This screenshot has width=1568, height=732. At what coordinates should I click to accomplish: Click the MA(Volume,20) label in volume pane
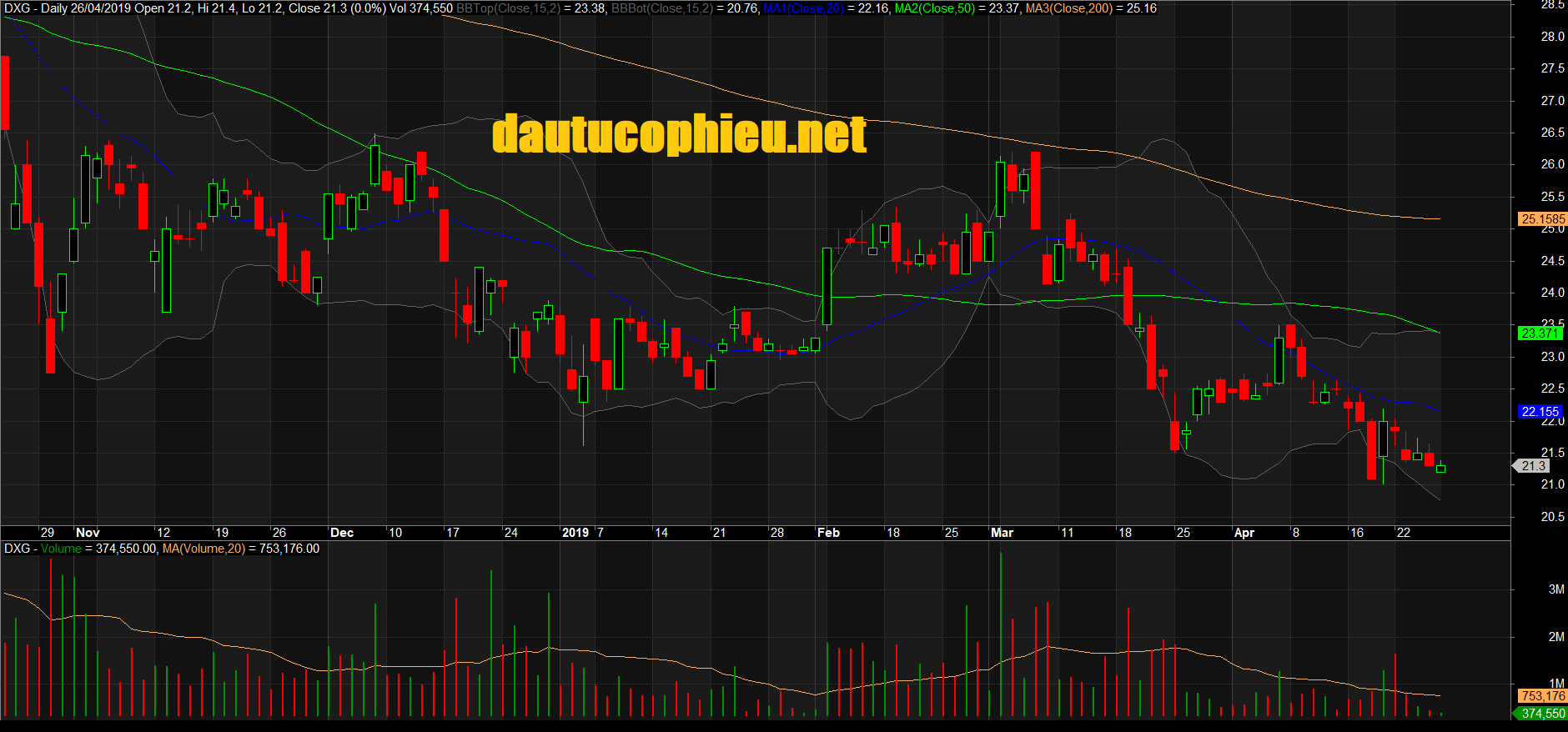(204, 549)
